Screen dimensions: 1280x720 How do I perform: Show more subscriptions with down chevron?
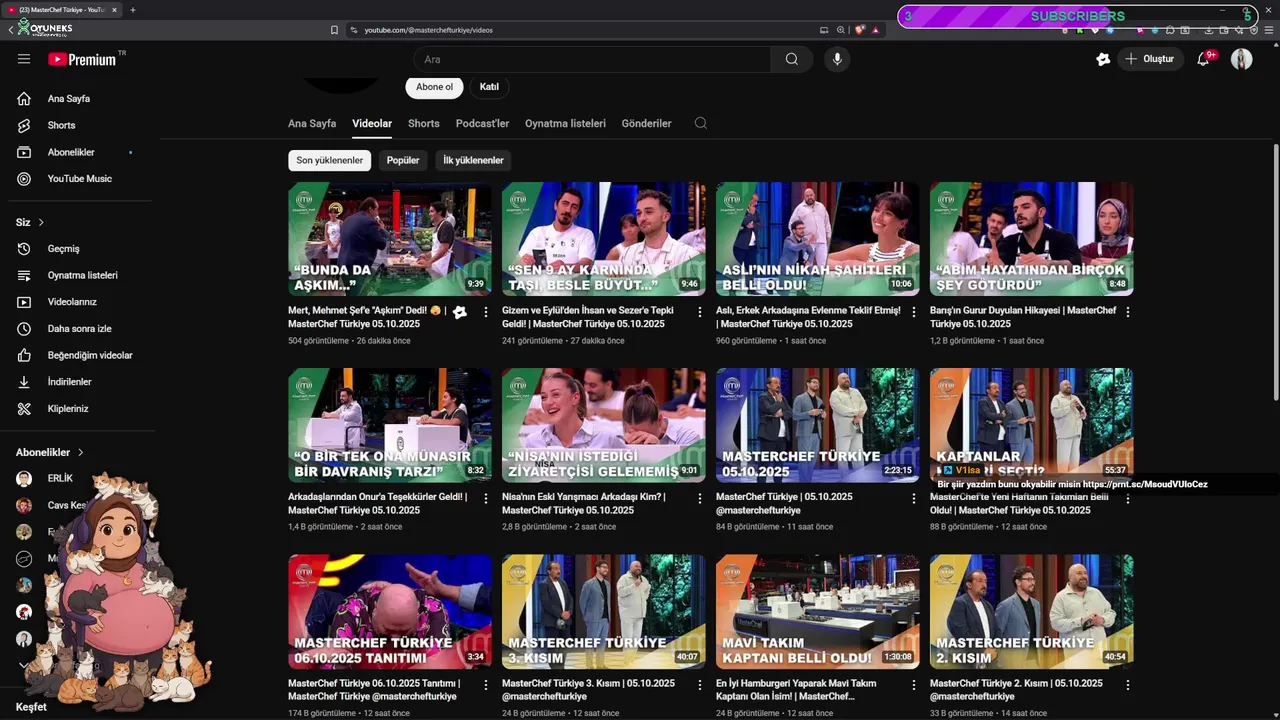click(x=24, y=665)
